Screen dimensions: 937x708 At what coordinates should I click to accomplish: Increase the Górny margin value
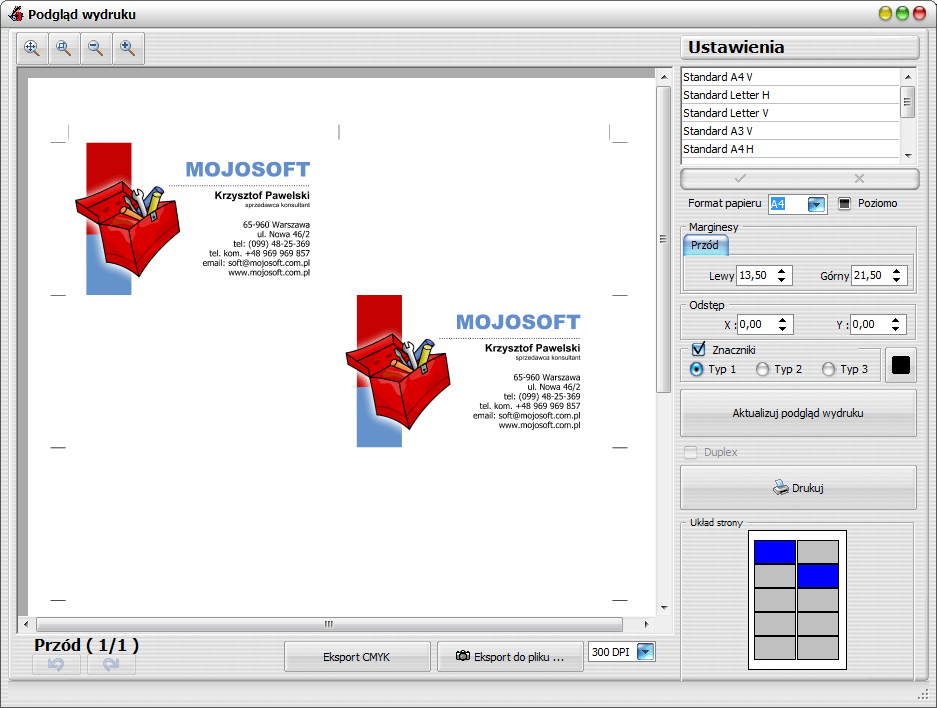pos(896,271)
